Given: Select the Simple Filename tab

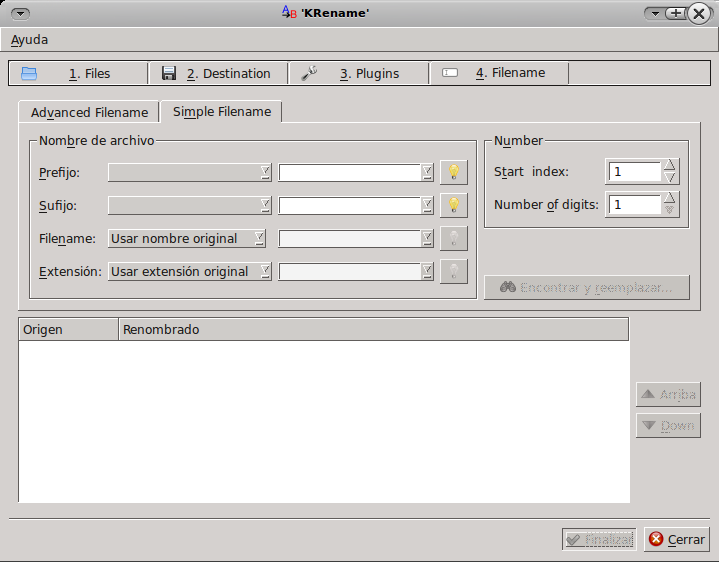Looking at the screenshot, I should (x=221, y=111).
